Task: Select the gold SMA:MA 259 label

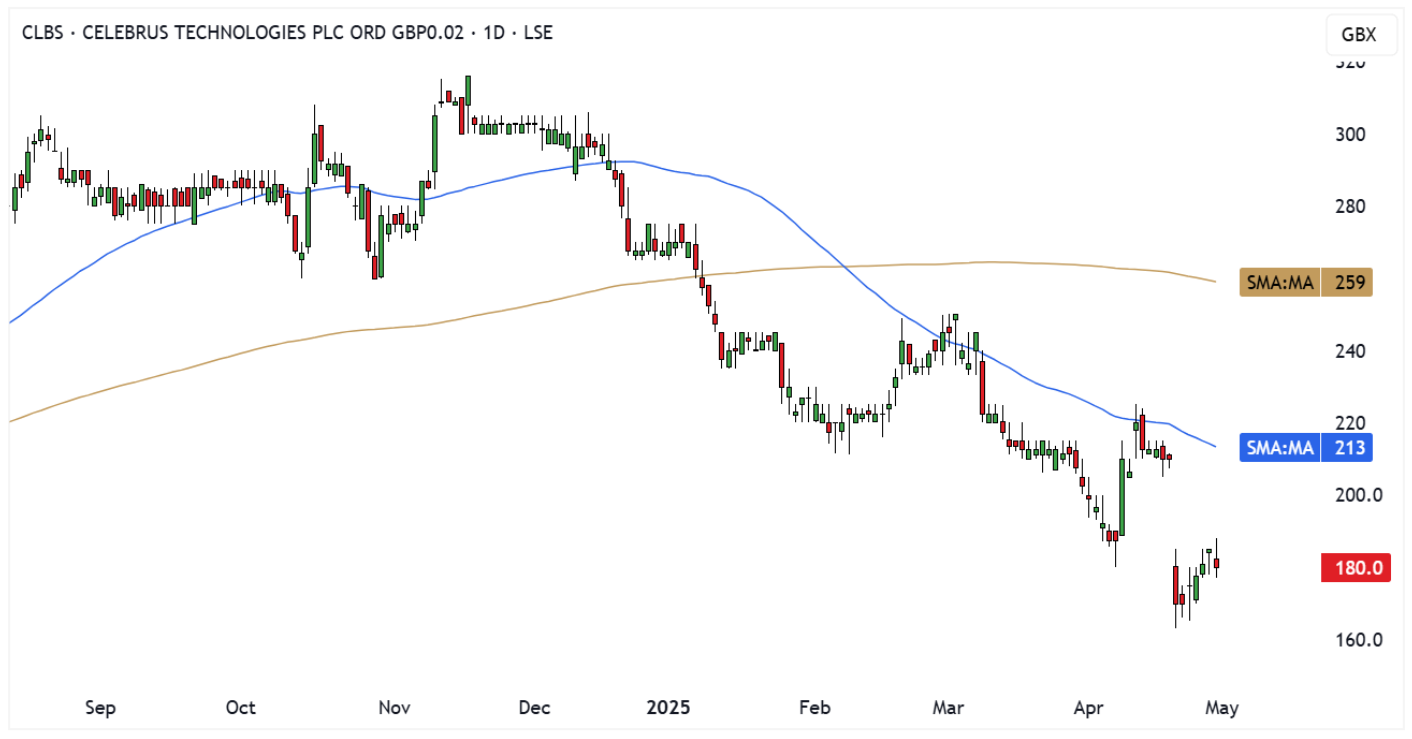Action: (1306, 282)
